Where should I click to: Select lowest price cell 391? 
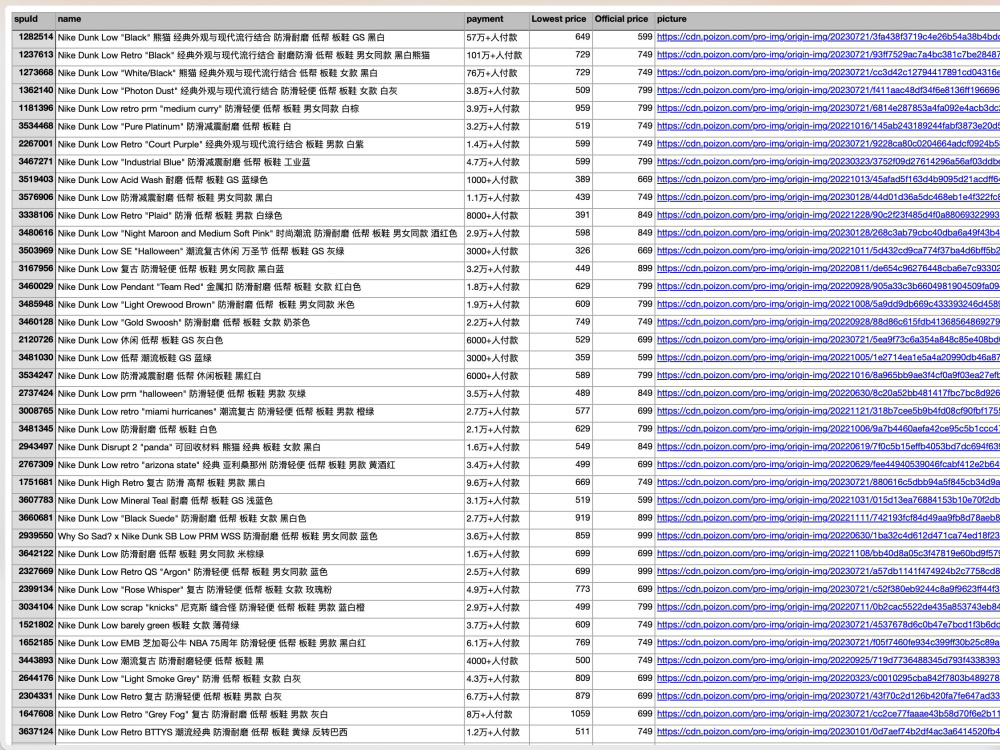(x=561, y=216)
